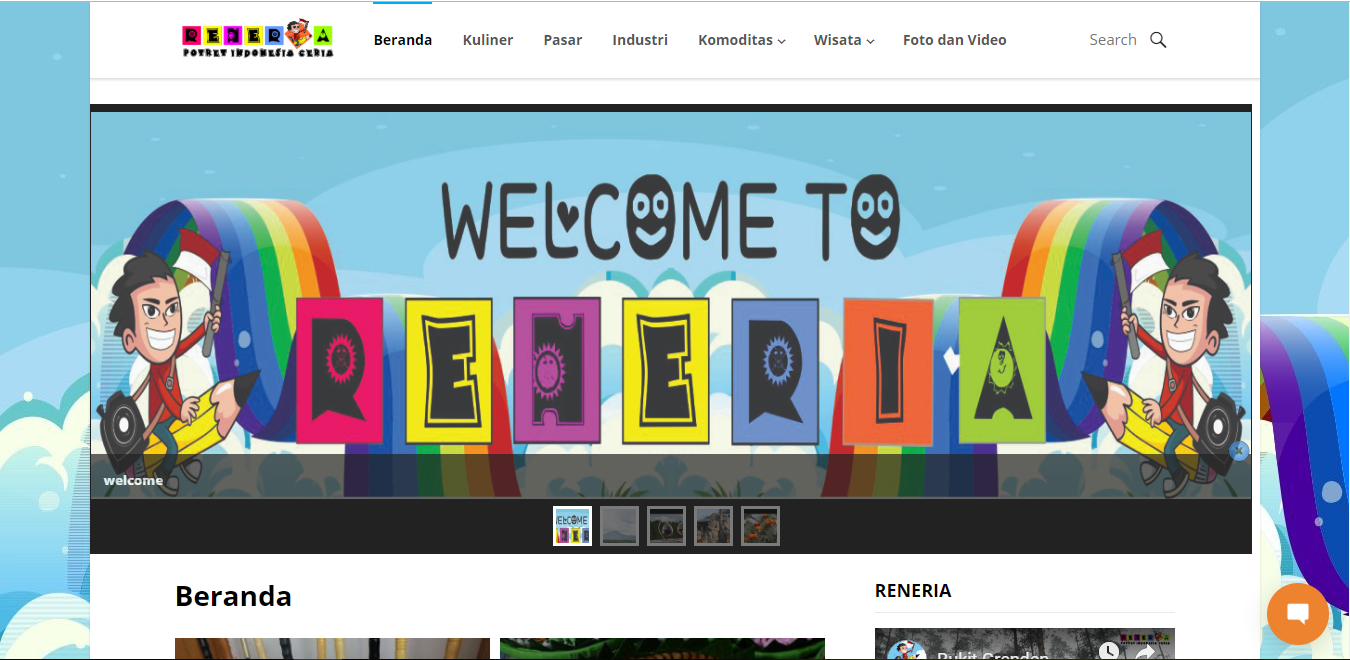The image size is (1350, 660).
Task: Click into the Search field
Action: click(1113, 40)
